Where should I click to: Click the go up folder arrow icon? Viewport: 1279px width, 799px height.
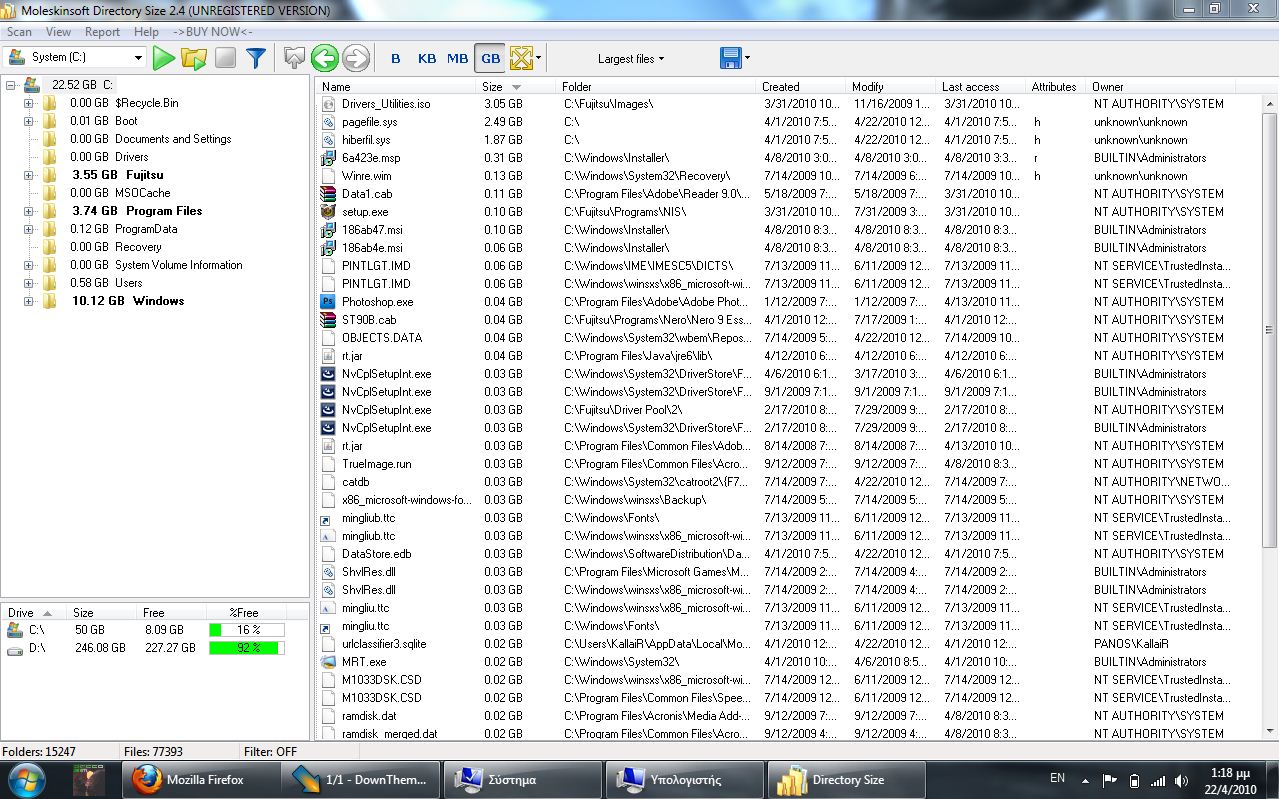[293, 58]
